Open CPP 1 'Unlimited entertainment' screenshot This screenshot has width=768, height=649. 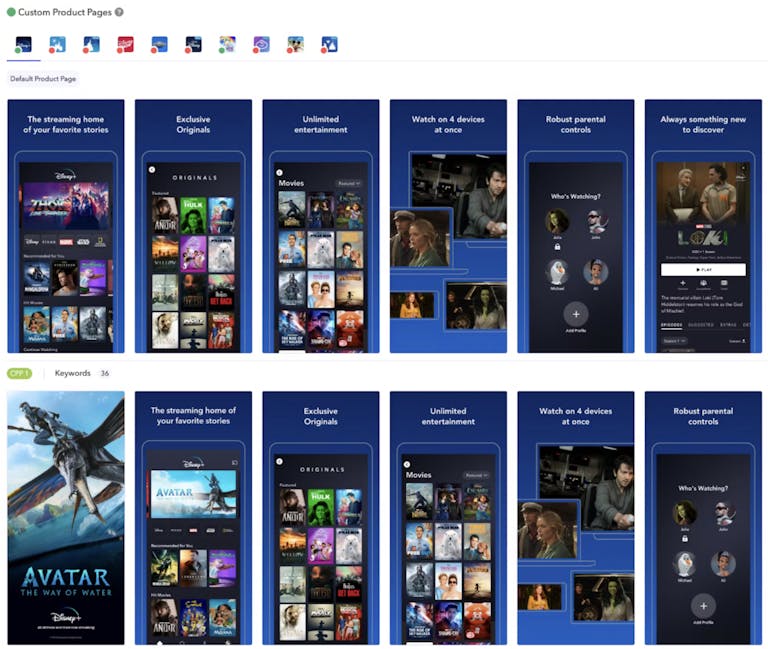[448, 518]
